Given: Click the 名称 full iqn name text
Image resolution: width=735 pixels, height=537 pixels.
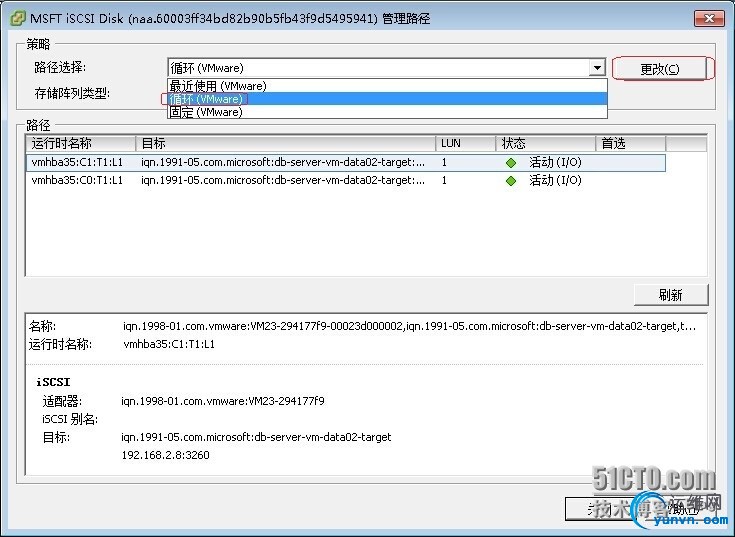Looking at the screenshot, I should tap(409, 326).
